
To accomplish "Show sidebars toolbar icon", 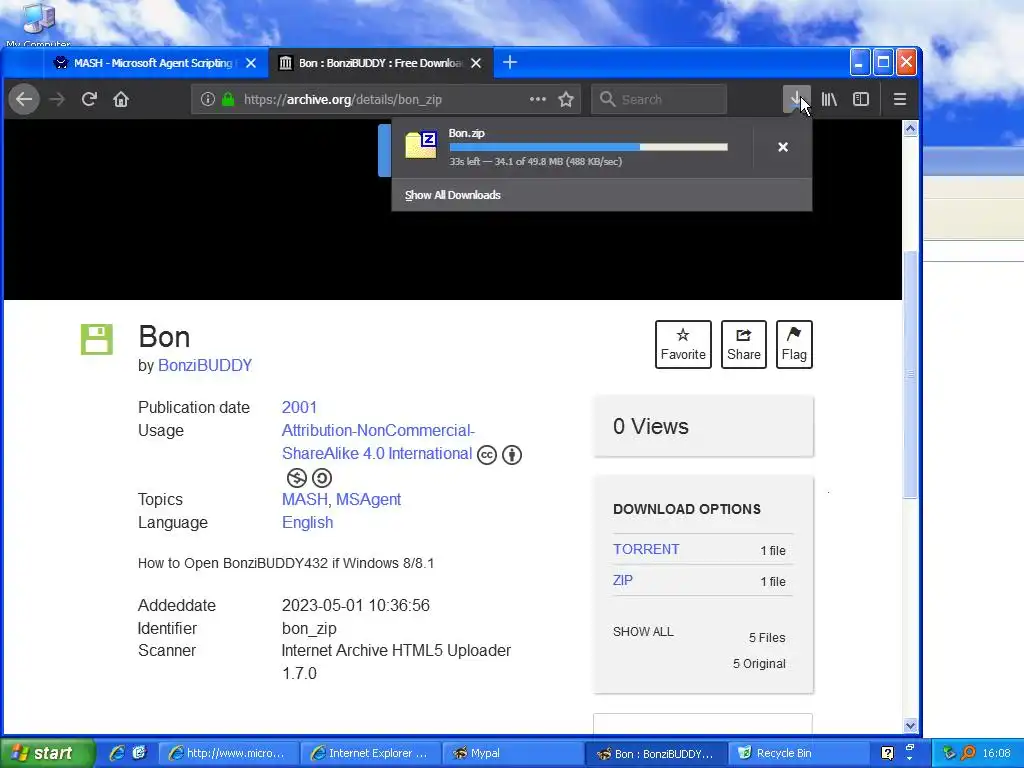I will click(x=861, y=99).
